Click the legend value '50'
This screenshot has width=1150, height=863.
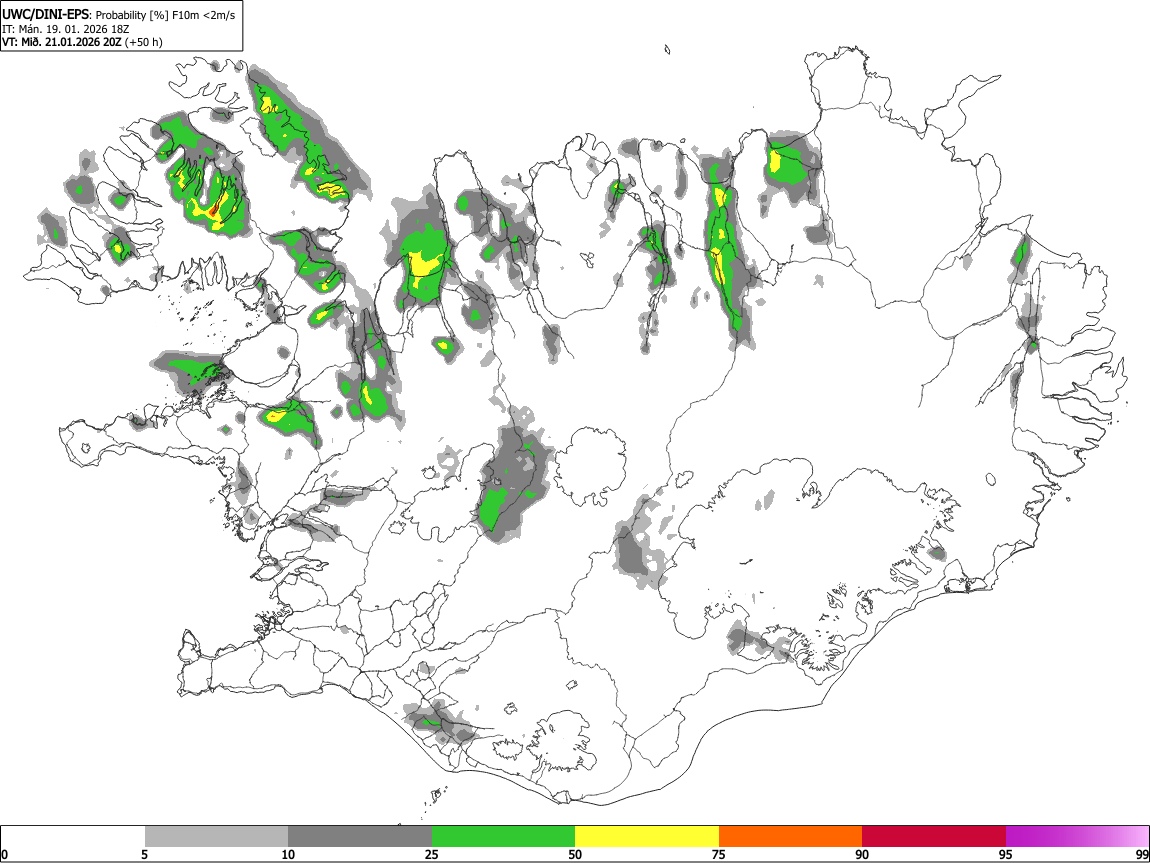[x=575, y=854]
